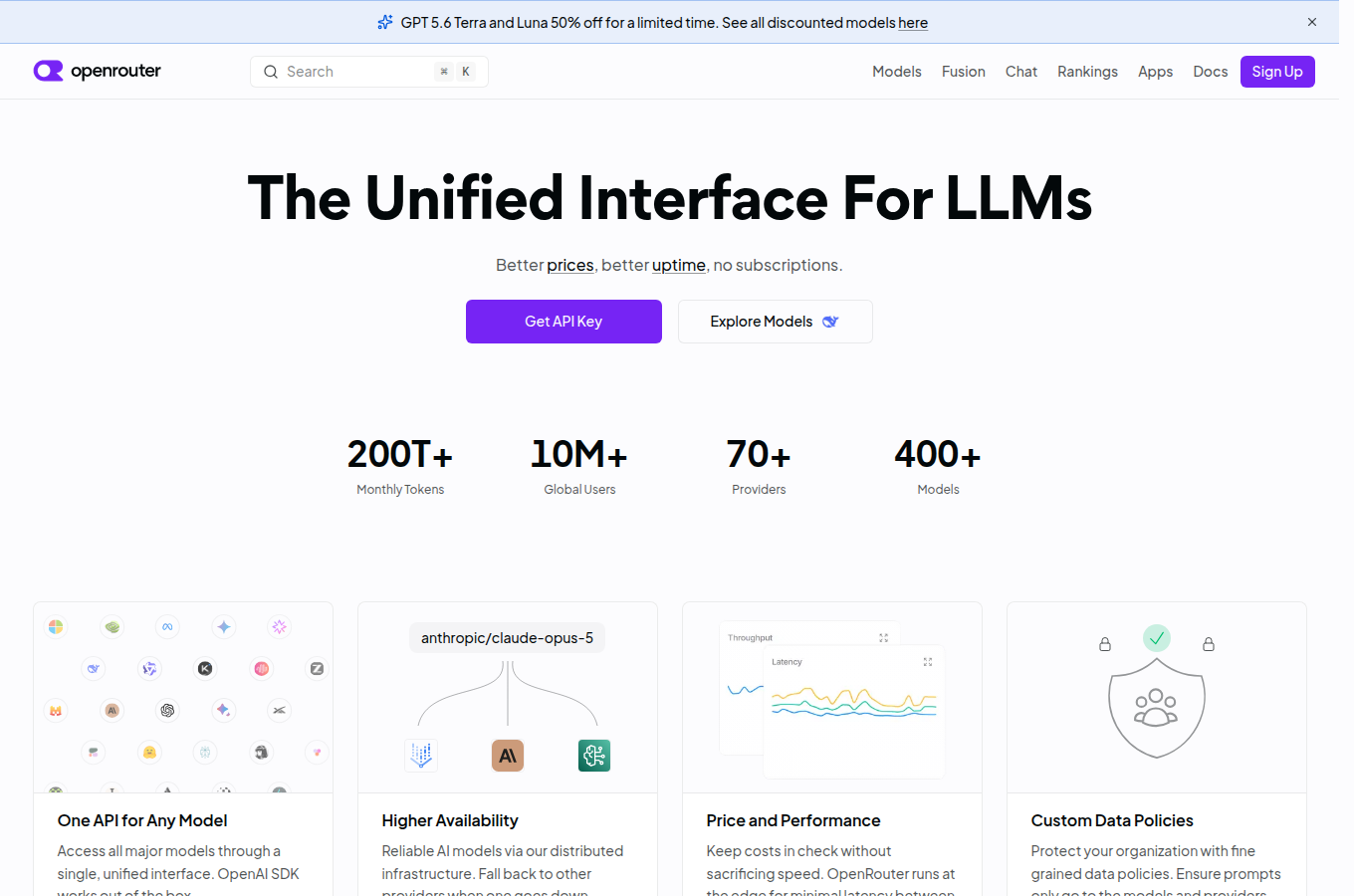The height and width of the screenshot is (896, 1354).
Task: Click the square Anthropic logo under claude-opus-5
Action: click(508, 756)
